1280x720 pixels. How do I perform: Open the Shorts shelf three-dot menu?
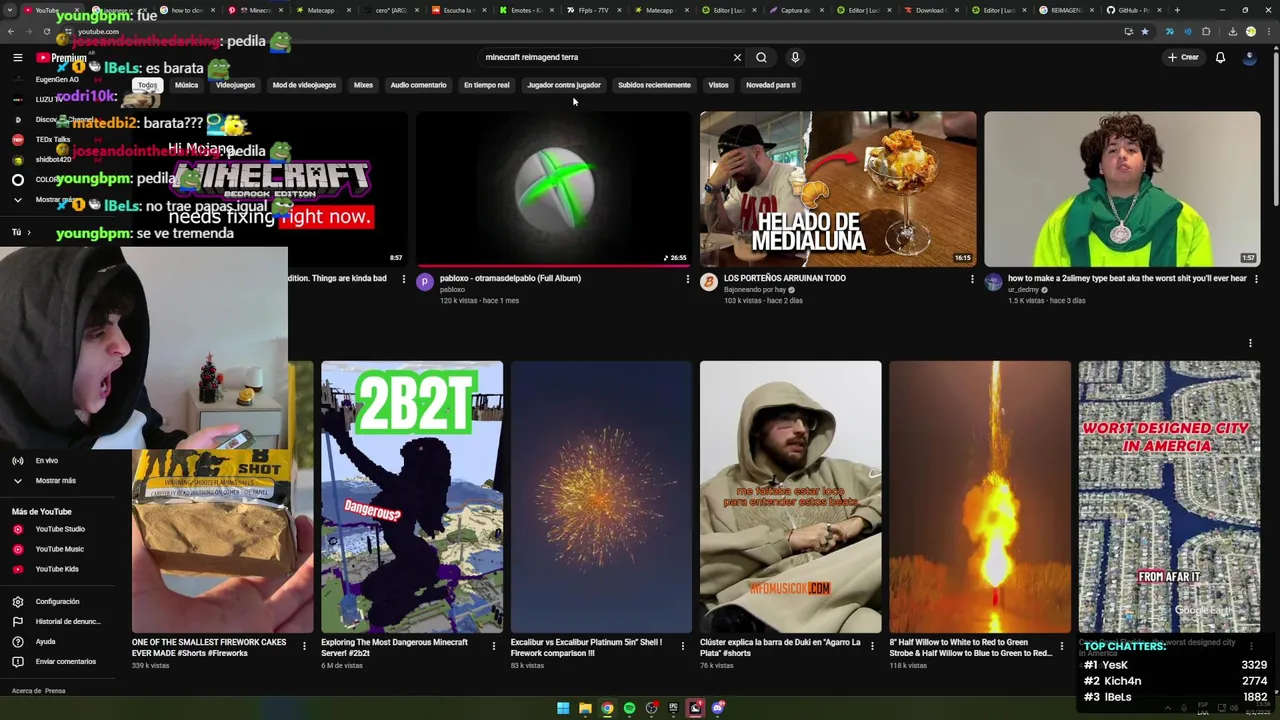coord(1250,343)
